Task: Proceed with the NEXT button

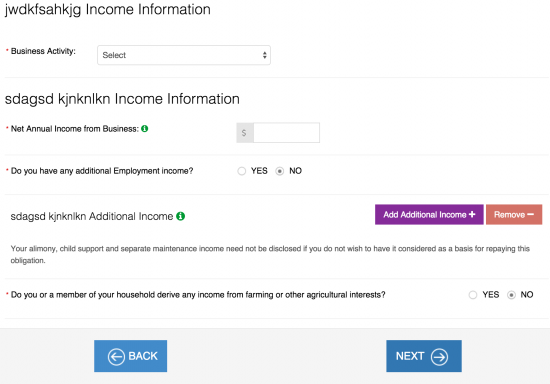Action: pos(424,356)
